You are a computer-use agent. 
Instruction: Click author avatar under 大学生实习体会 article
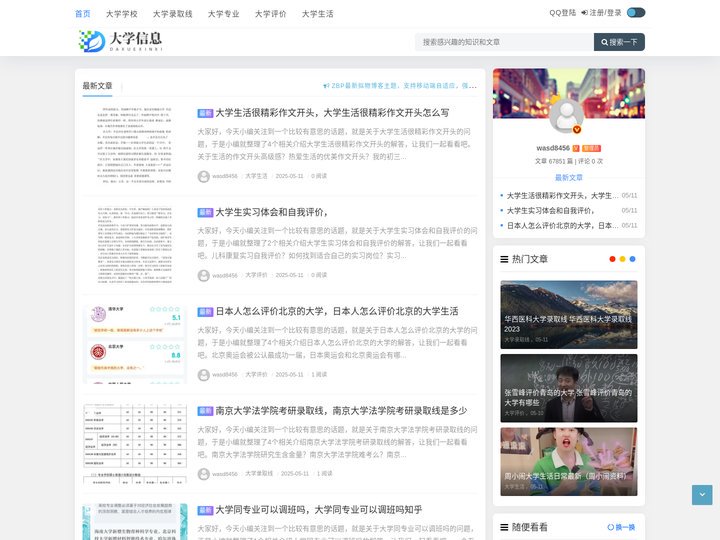pos(203,276)
